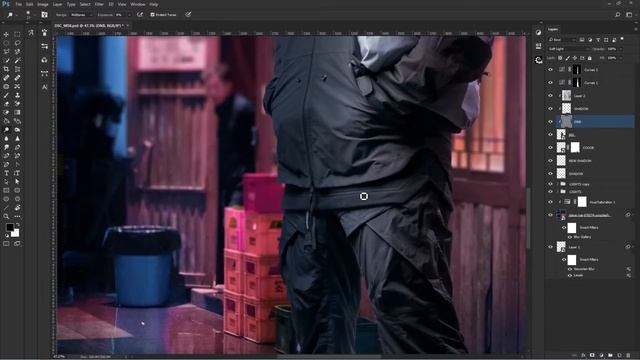
Task: Create new adjustment layer icon
Action: tap(601, 355)
